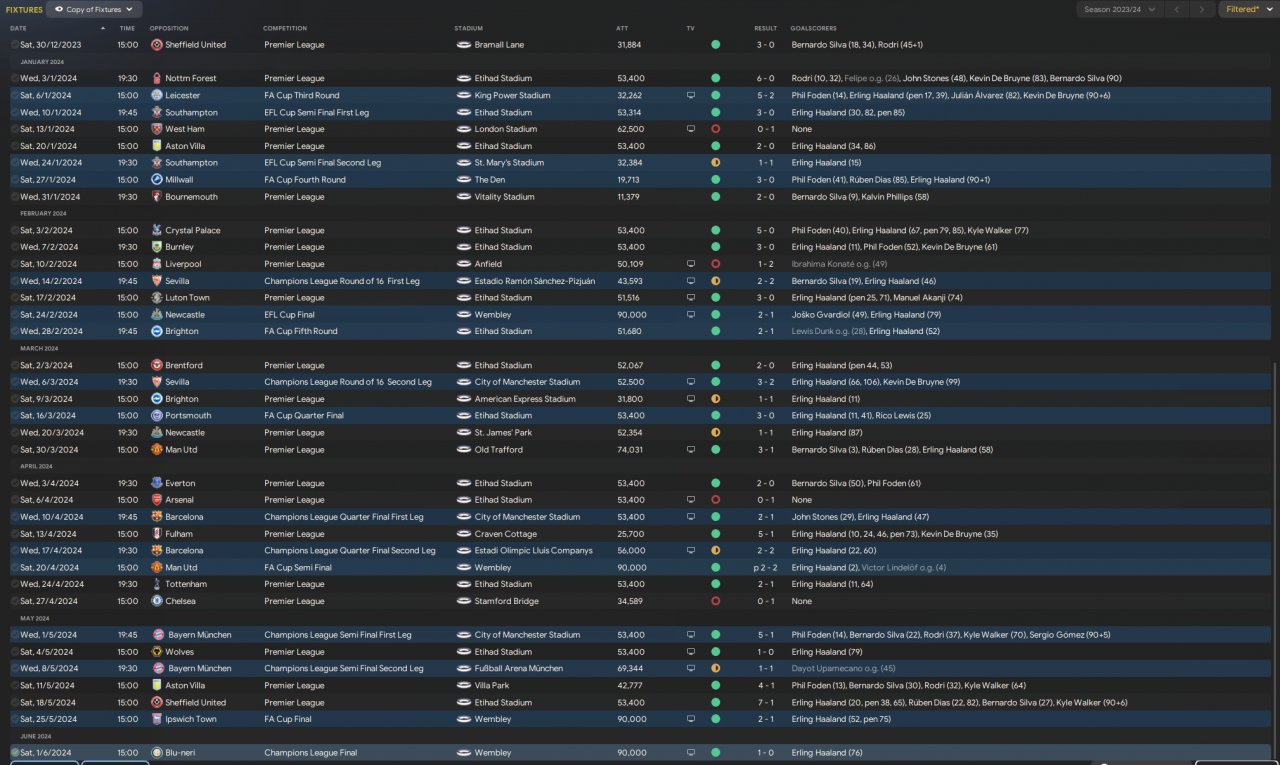Click the Blu-neri club badge
Screen dimensions: 1280x765
[157, 752]
